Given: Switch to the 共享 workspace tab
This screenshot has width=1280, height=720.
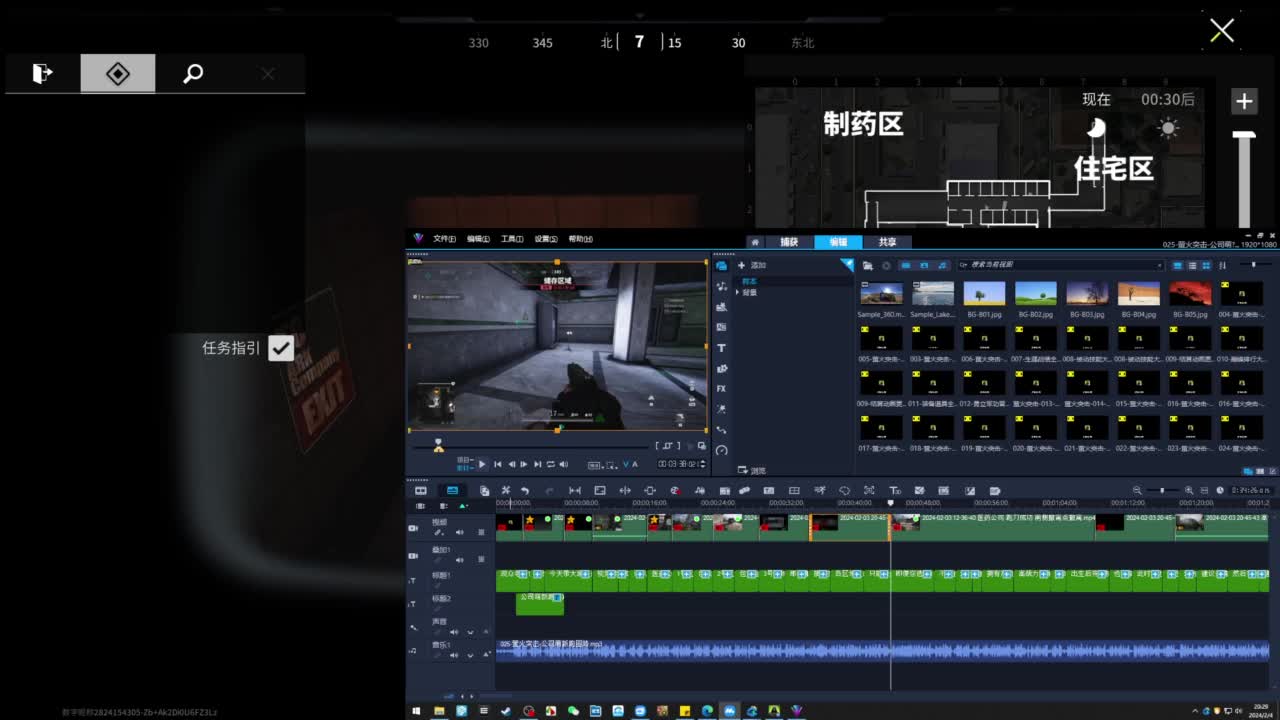Looking at the screenshot, I should (887, 242).
